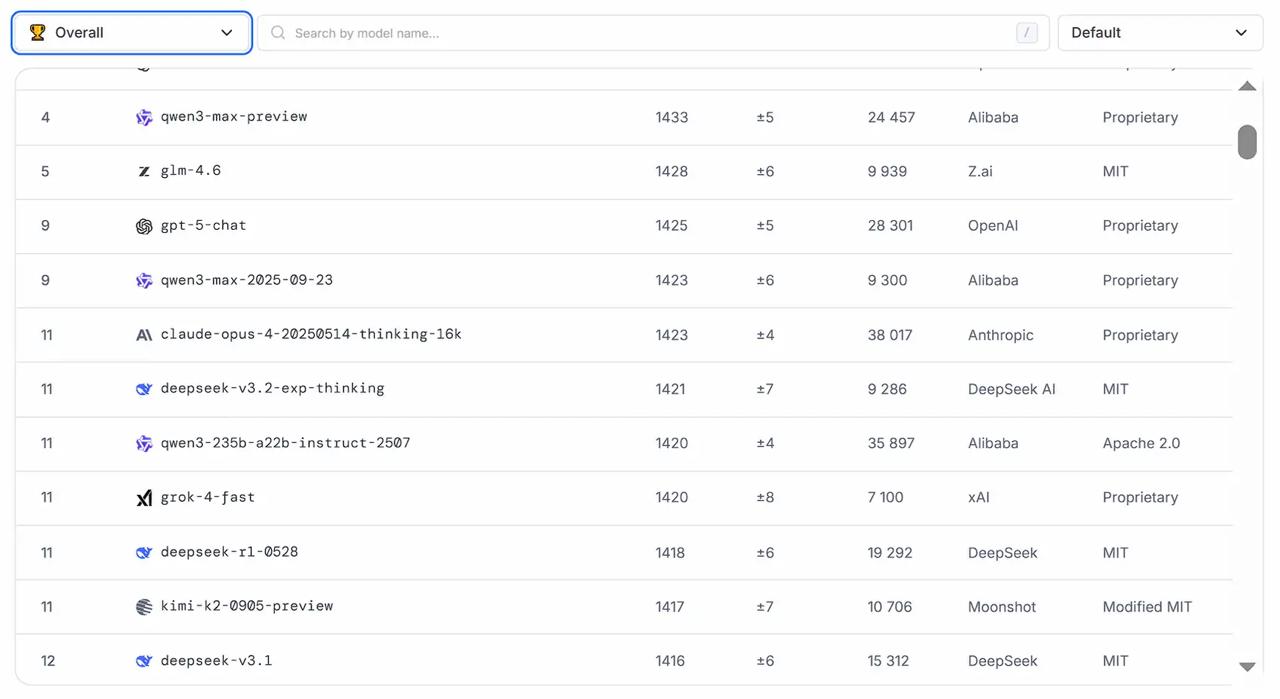
Task: Open the deepseek-r1-0528 model link
Action: 229,552
